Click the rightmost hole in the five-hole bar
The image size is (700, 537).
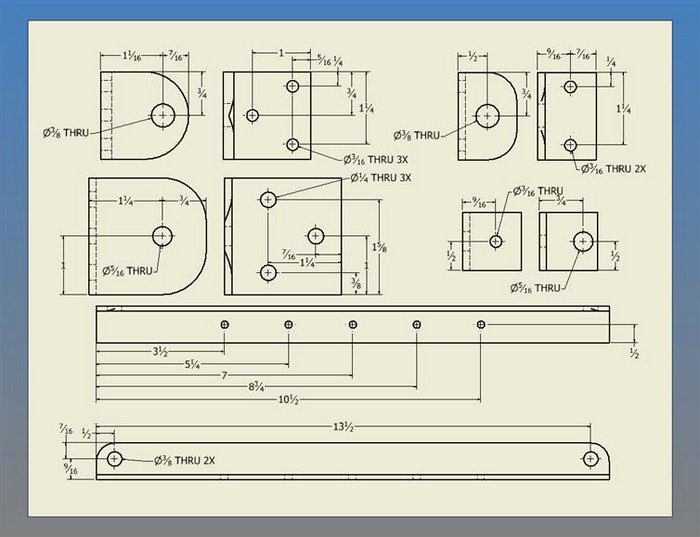pyautogui.click(x=481, y=324)
